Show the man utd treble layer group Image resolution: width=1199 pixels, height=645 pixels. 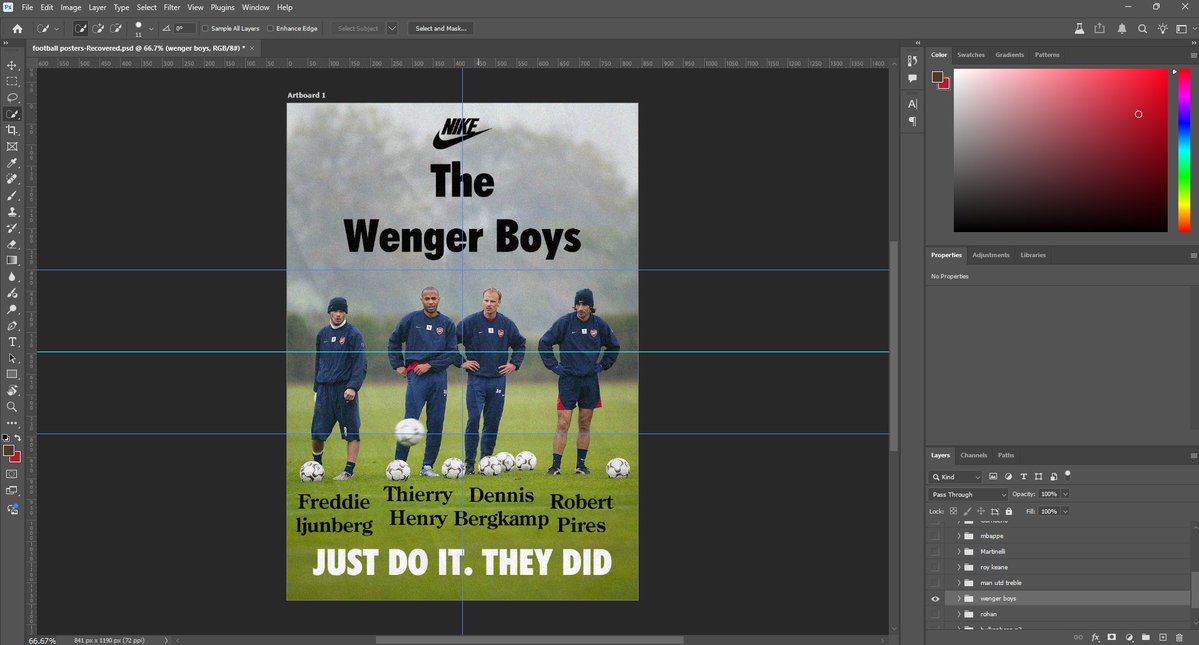(935, 582)
